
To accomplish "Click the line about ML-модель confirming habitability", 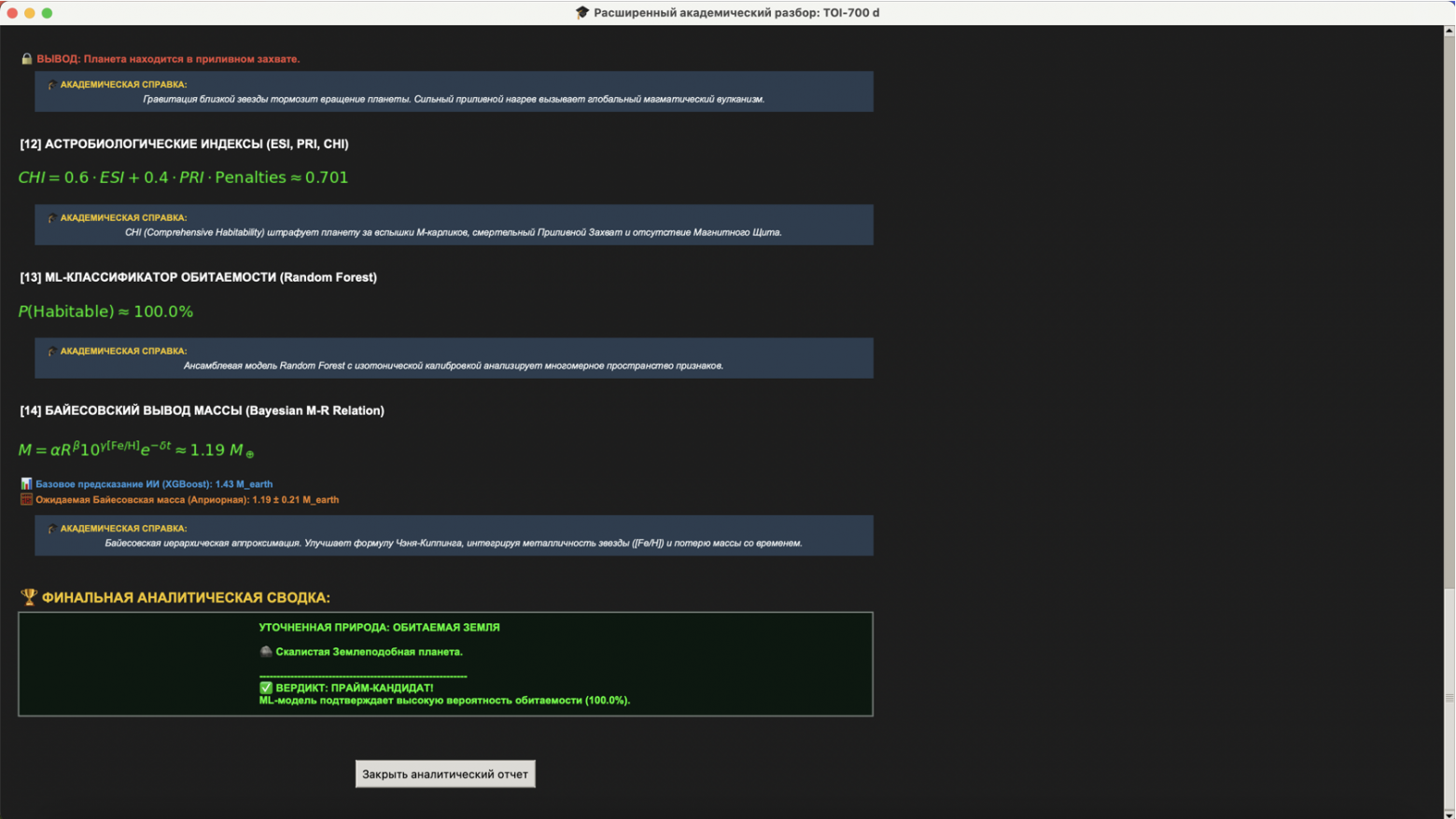I will (x=444, y=701).
